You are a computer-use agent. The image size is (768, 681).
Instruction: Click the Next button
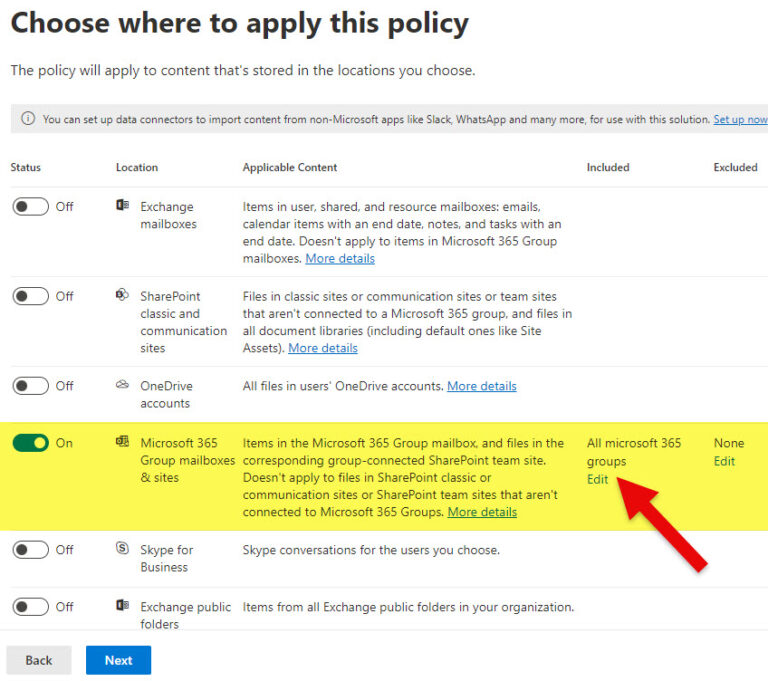point(119,660)
